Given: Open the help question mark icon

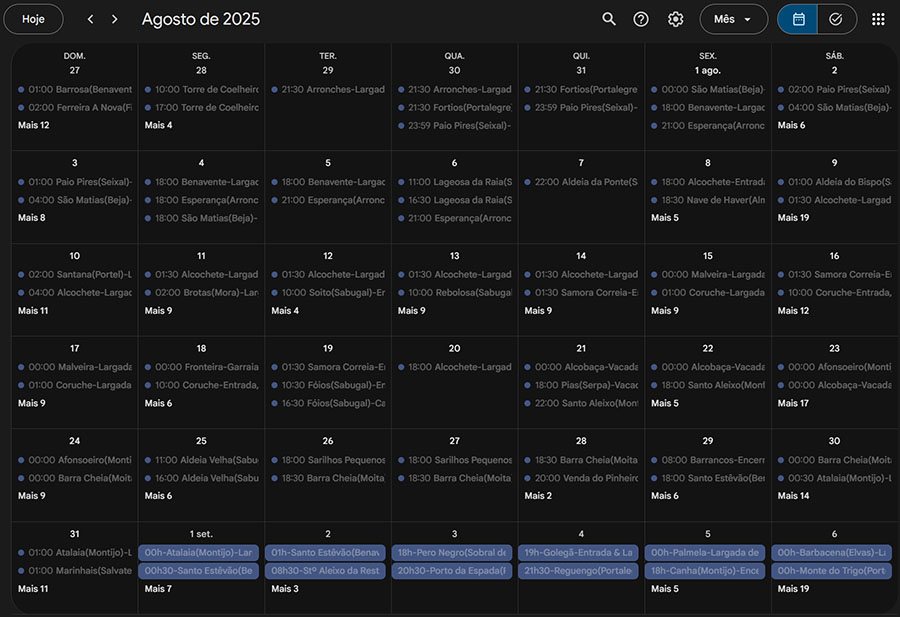Looking at the screenshot, I should click(641, 19).
